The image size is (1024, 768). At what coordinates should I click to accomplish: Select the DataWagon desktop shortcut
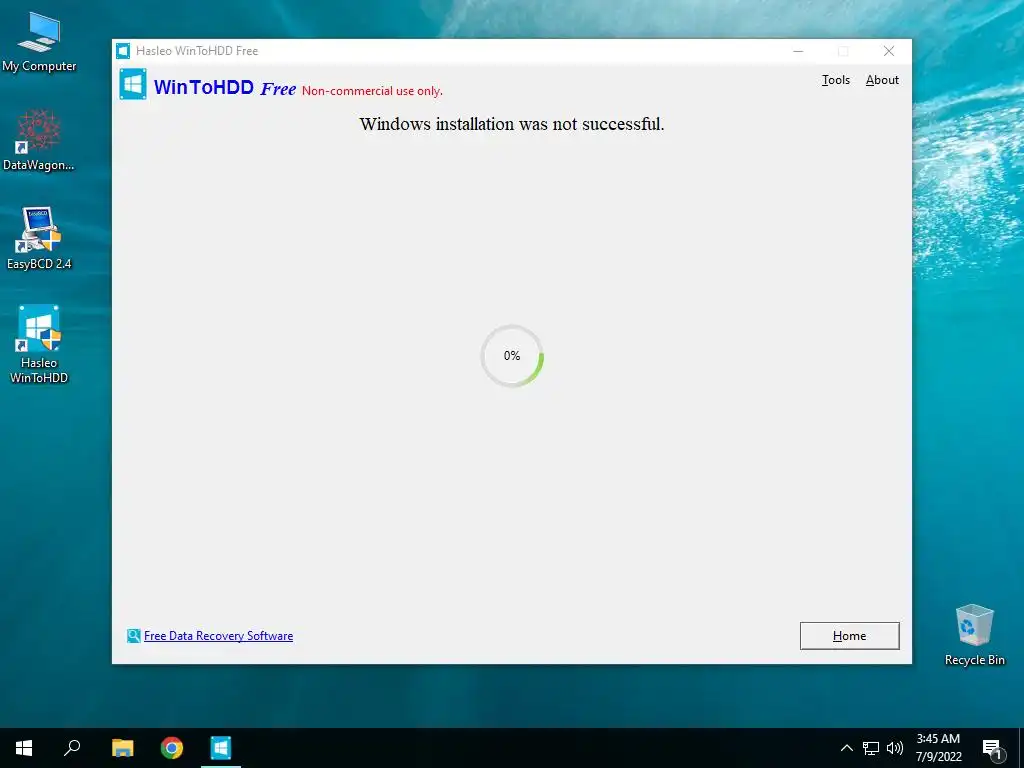pos(39,140)
